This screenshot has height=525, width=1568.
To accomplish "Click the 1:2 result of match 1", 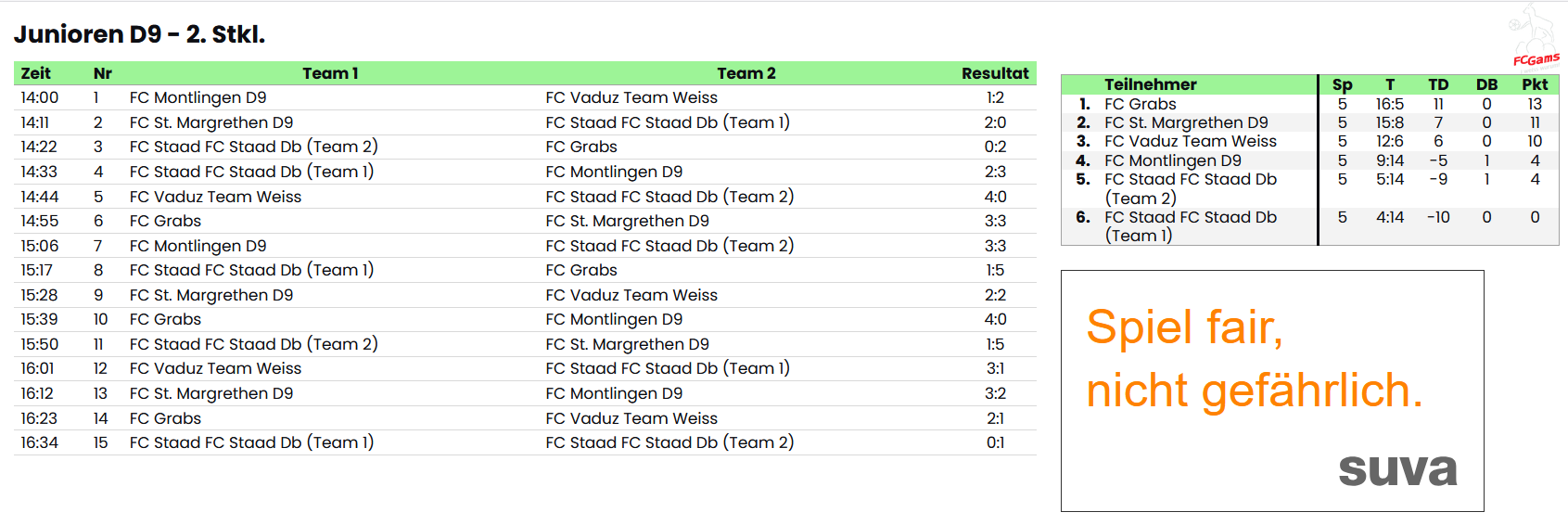I will pos(995,97).
